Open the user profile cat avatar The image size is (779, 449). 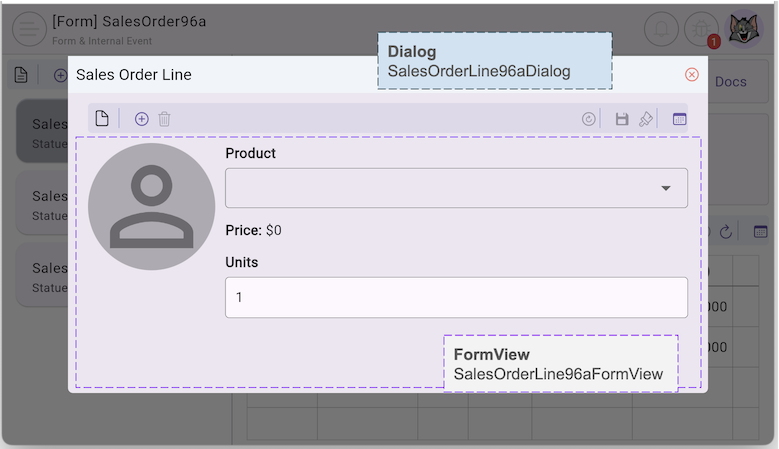pyautogui.click(x=744, y=29)
